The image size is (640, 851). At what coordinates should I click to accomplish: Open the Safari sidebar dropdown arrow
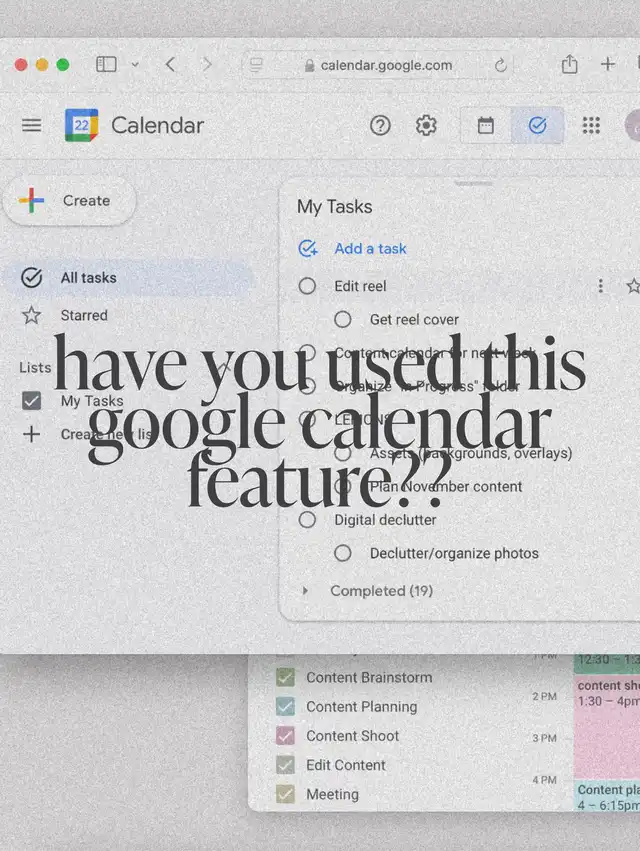click(135, 65)
